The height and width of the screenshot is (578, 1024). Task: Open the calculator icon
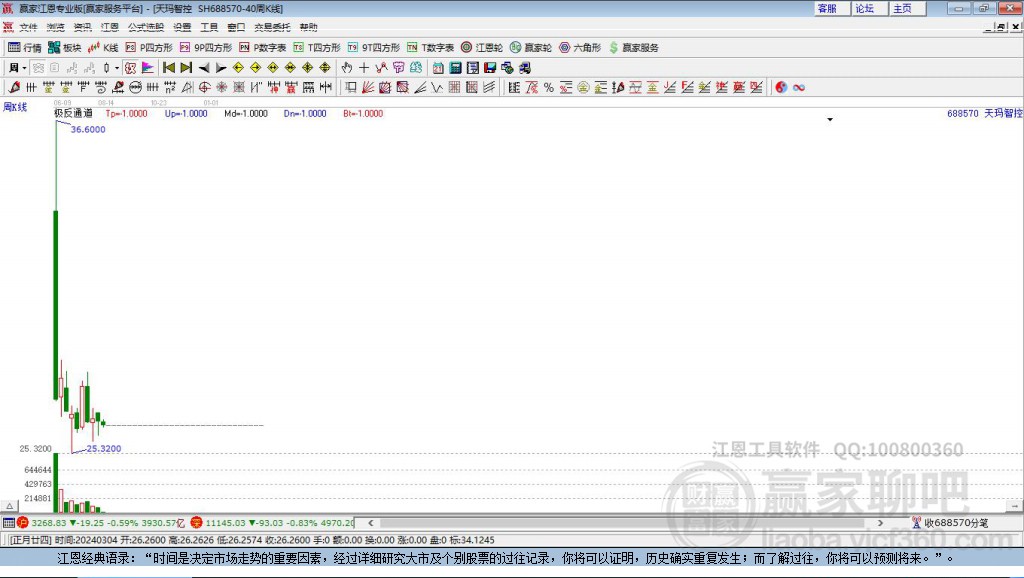tap(455, 67)
